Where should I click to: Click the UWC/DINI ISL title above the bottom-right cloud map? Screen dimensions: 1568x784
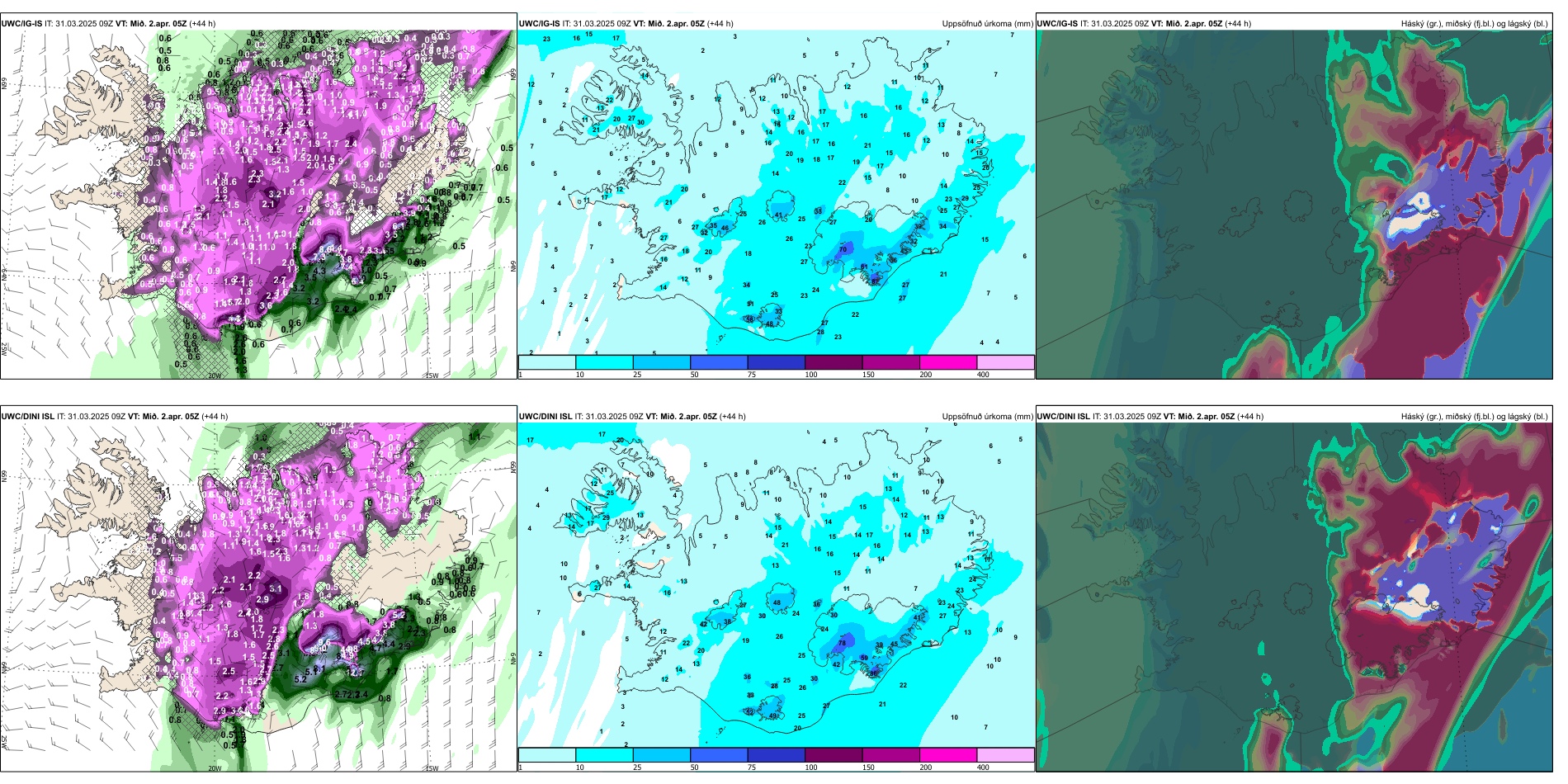[x=1150, y=417]
